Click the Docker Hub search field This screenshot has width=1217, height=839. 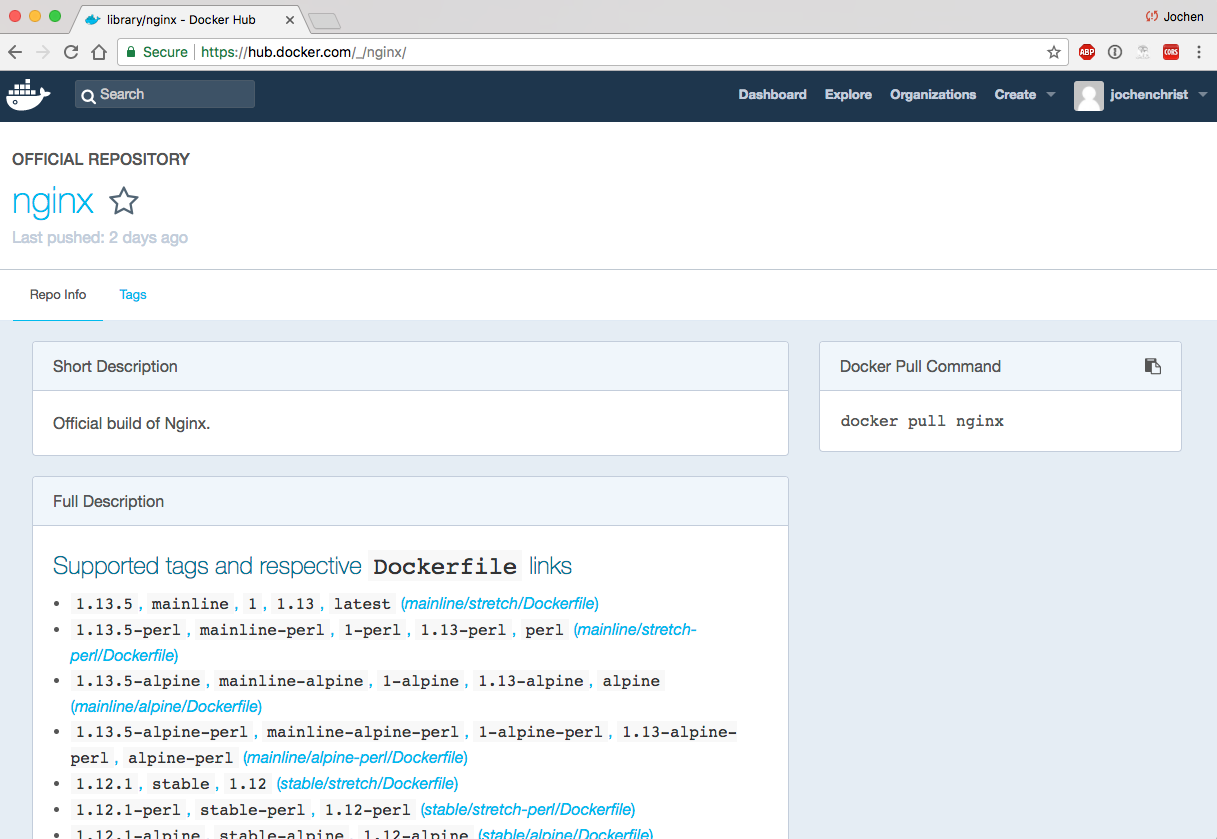coord(165,94)
